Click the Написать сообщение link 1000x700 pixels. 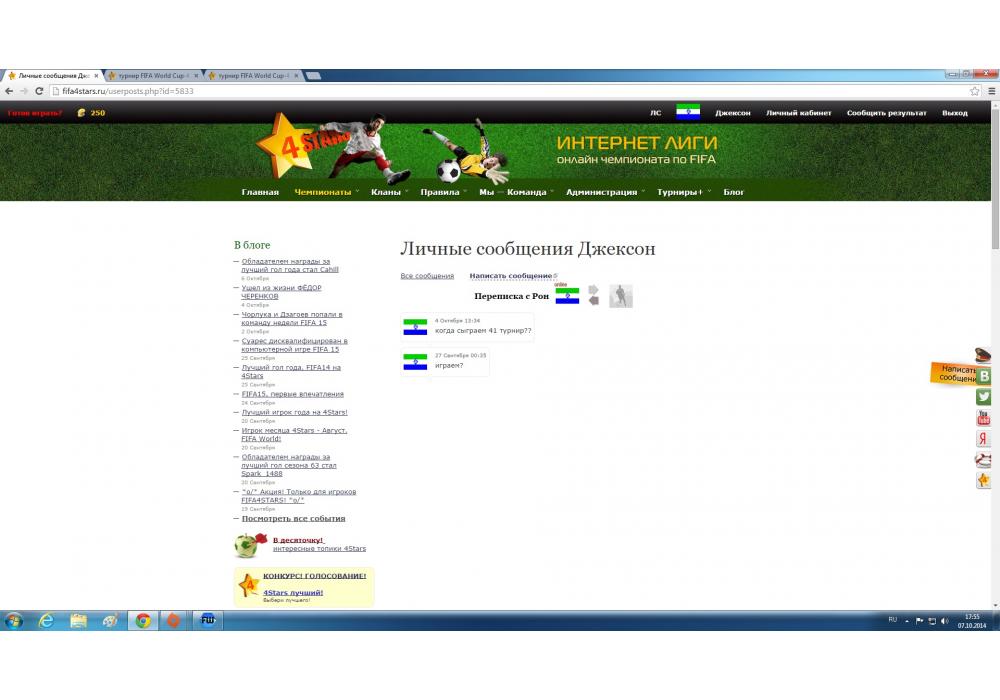510,276
